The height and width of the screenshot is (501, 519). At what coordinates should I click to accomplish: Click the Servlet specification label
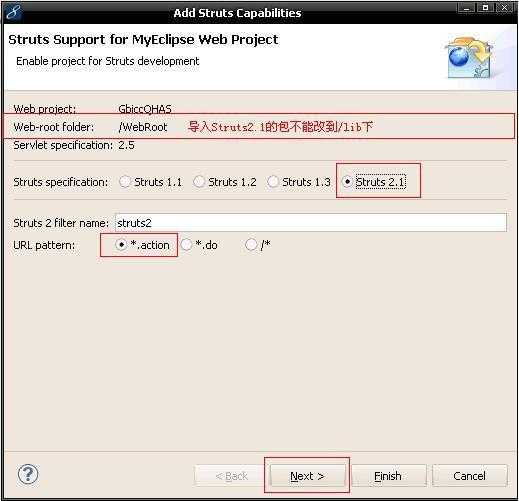click(x=63, y=145)
